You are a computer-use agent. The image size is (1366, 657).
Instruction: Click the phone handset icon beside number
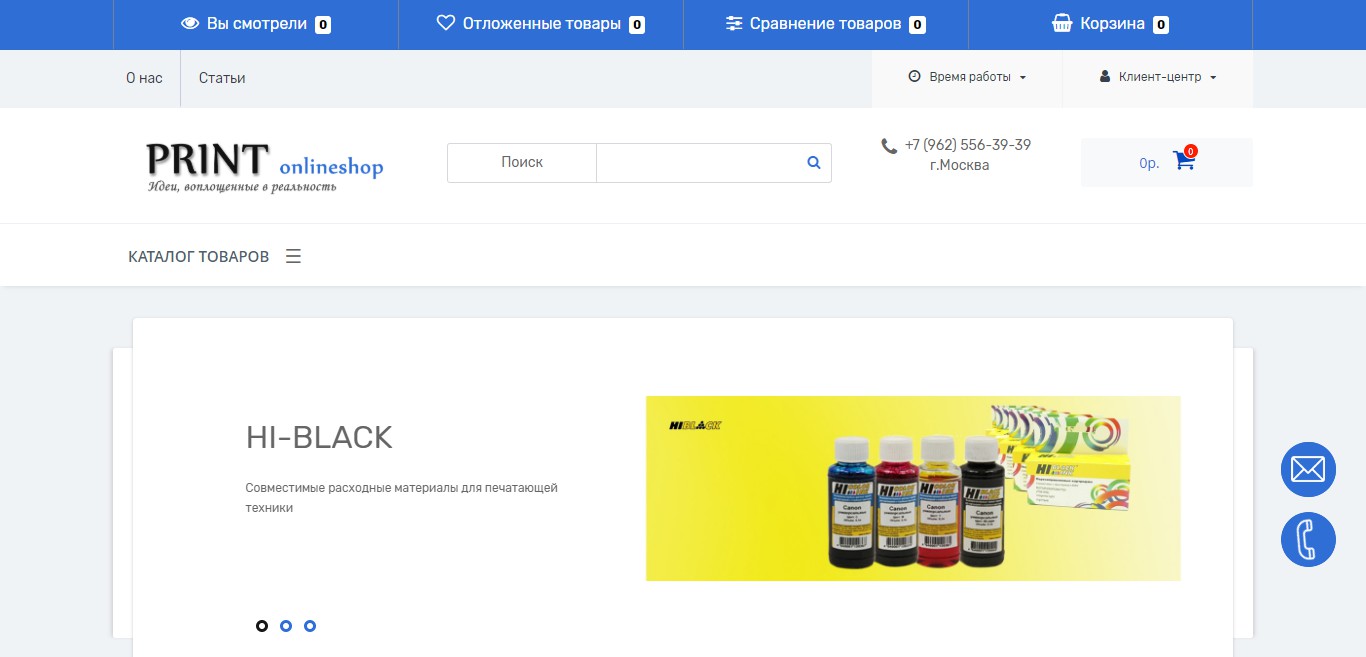[x=889, y=146]
